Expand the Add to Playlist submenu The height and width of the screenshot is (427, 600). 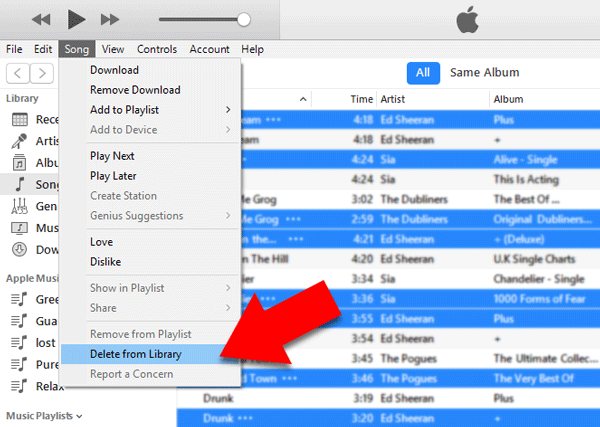150,110
